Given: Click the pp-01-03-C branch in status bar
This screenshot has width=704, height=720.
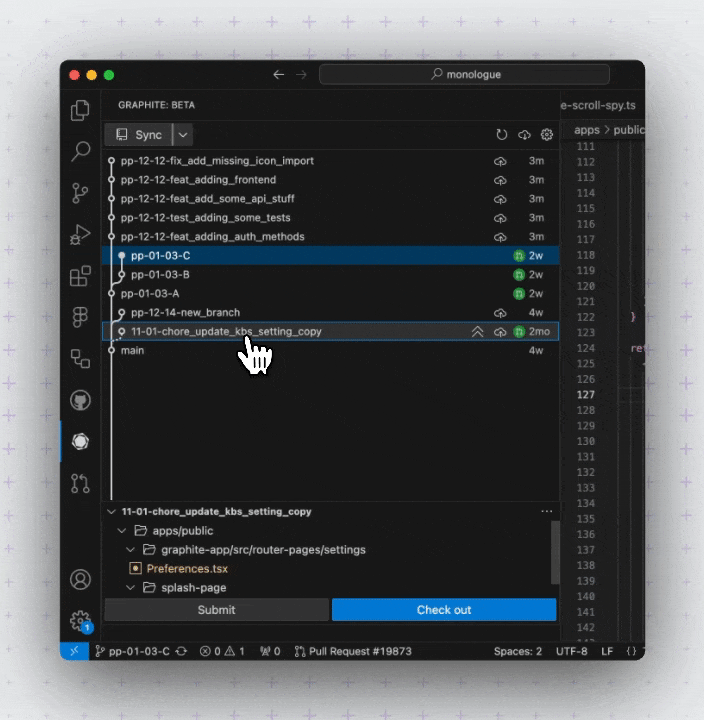Looking at the screenshot, I should [x=132, y=651].
